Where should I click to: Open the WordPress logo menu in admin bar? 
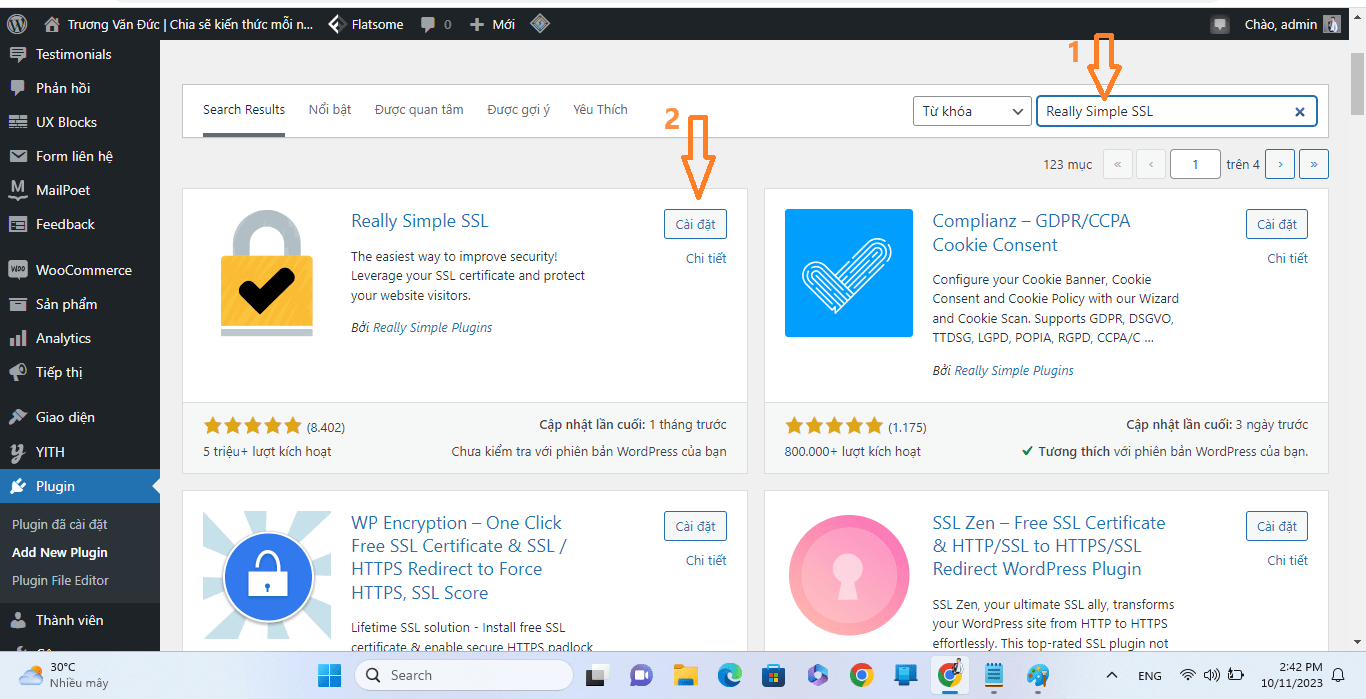(16, 22)
